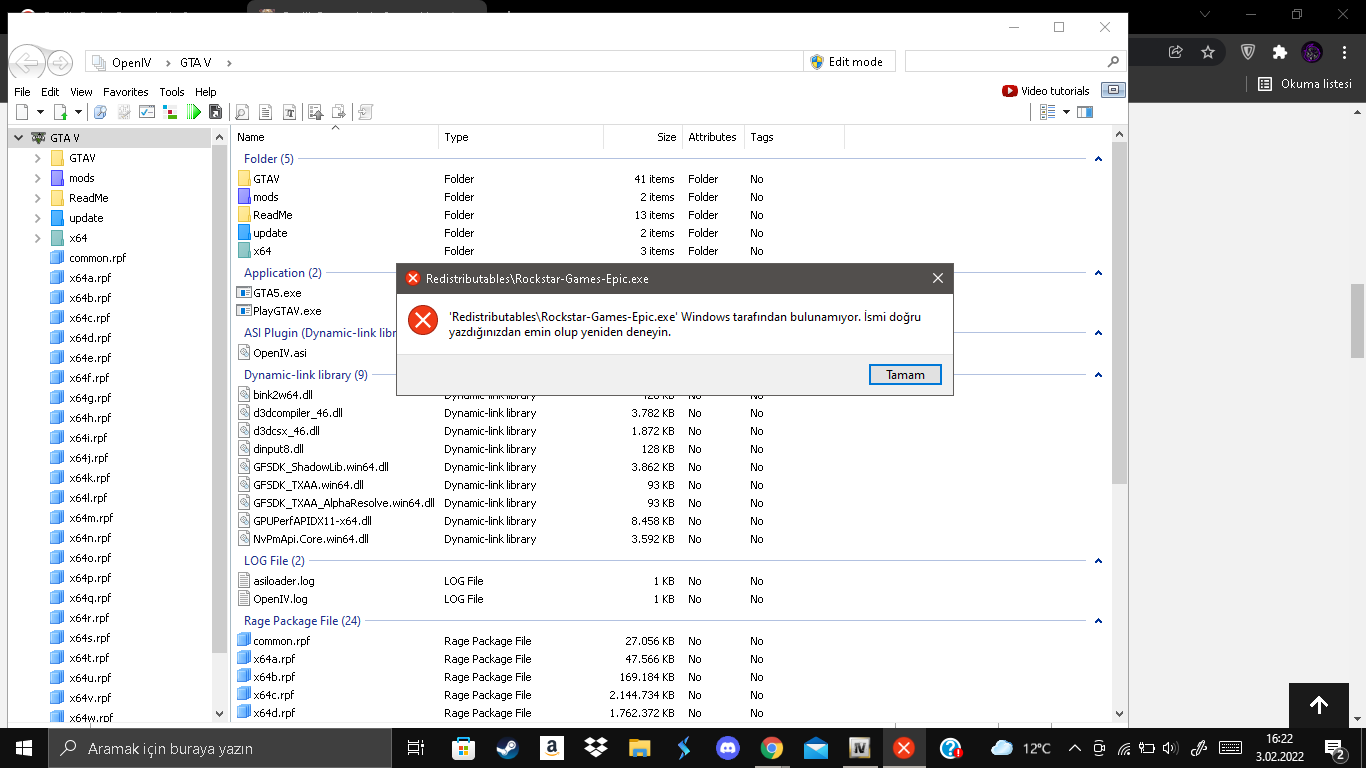The width and height of the screenshot is (1366, 768).
Task: Click the checklist window toolbar icon
Action: click(147, 112)
